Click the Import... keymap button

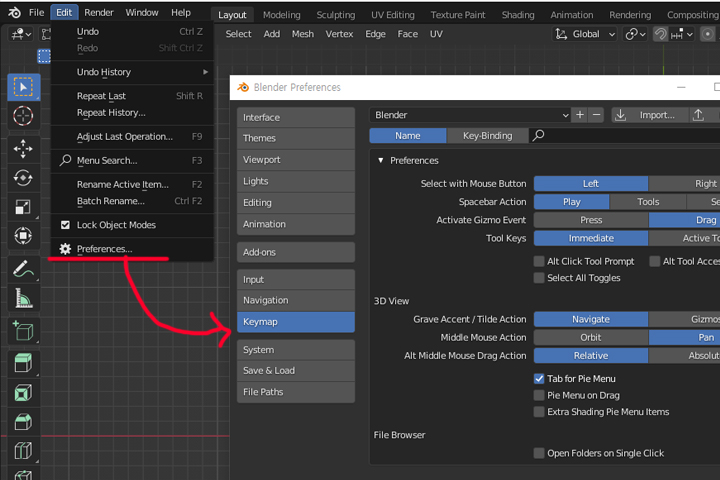pyautogui.click(x=650, y=115)
